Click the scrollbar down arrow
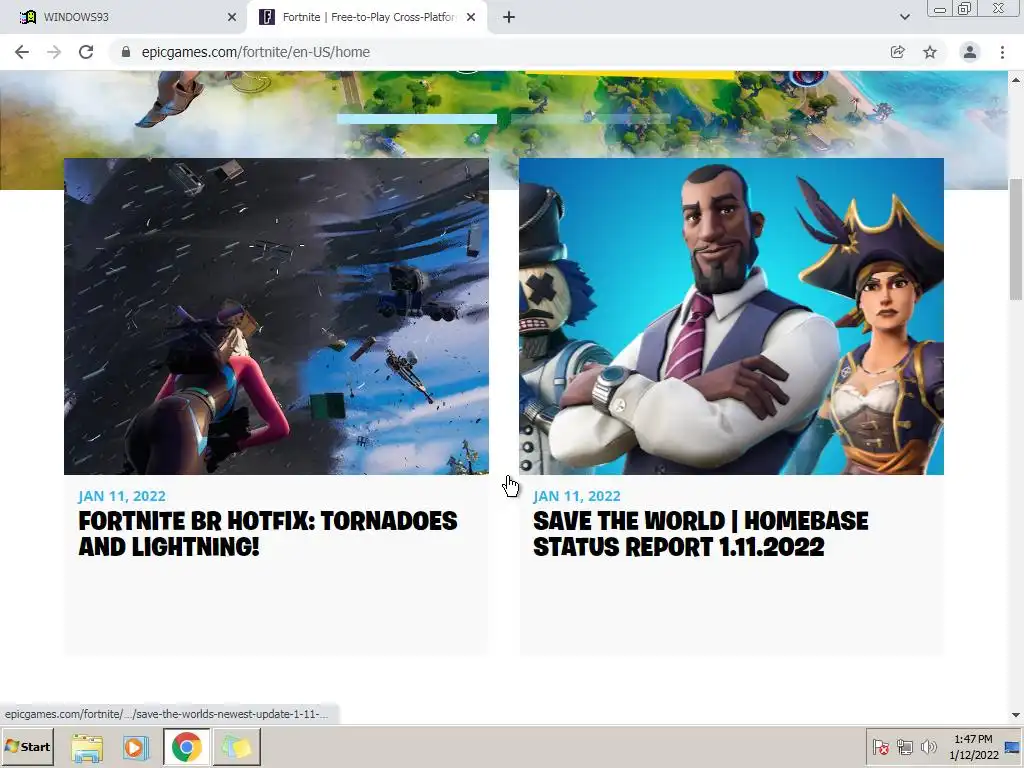 point(1016,715)
